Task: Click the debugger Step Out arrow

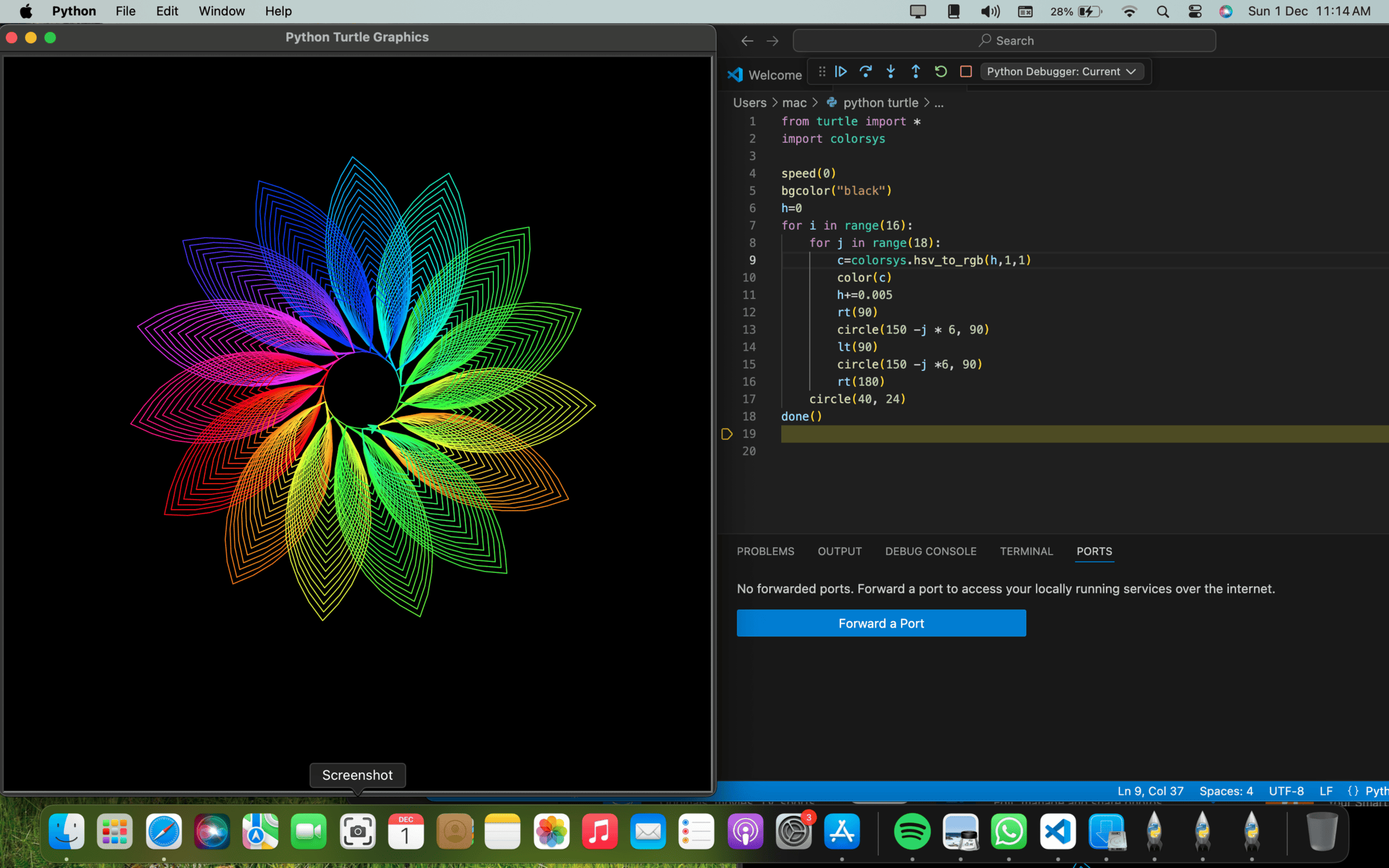Action: [916, 71]
